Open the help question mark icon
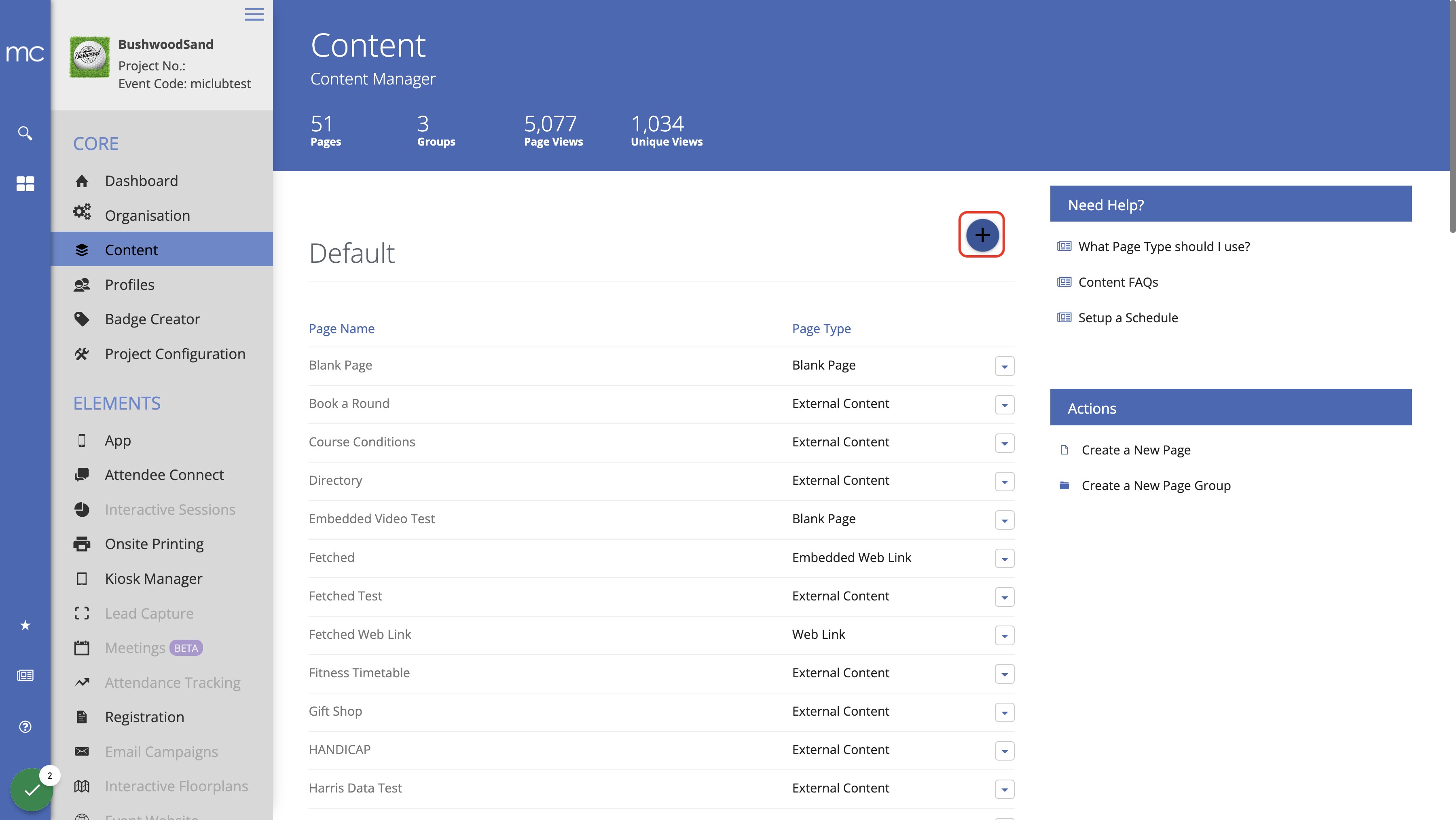Screen dimensions: 1456x820 (x=25, y=727)
